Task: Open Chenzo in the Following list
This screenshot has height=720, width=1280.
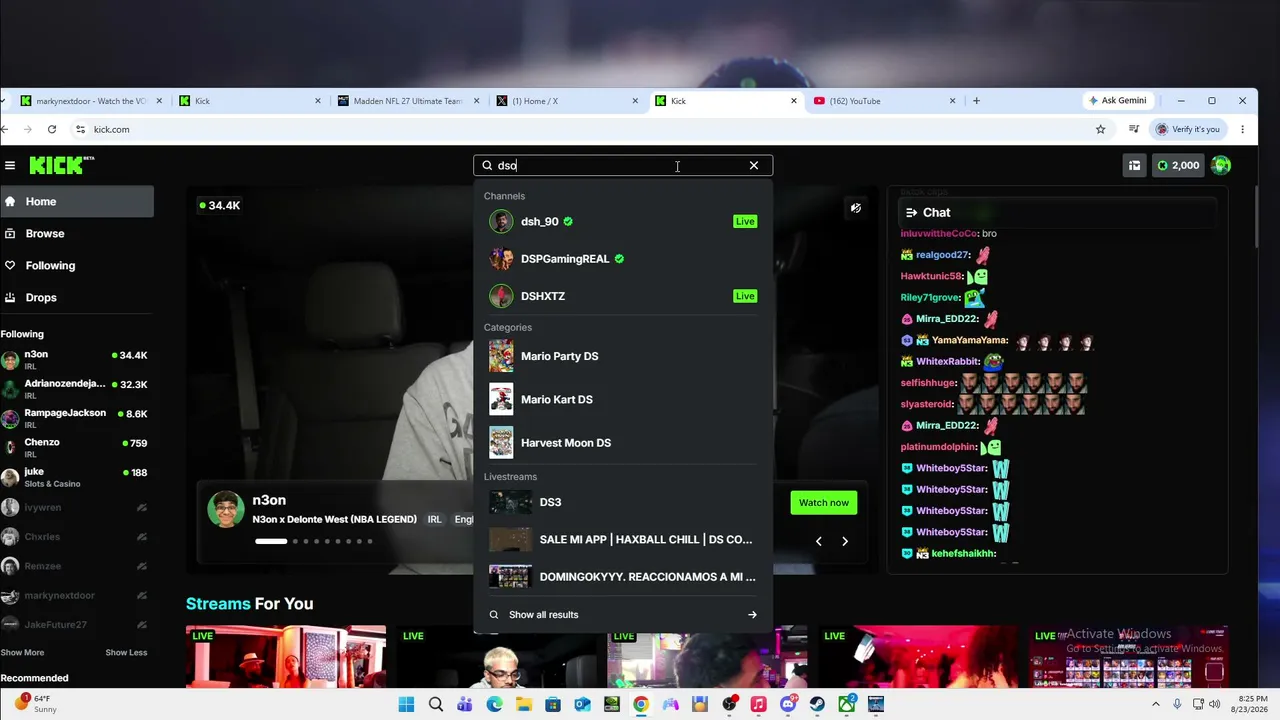Action: click(x=77, y=447)
